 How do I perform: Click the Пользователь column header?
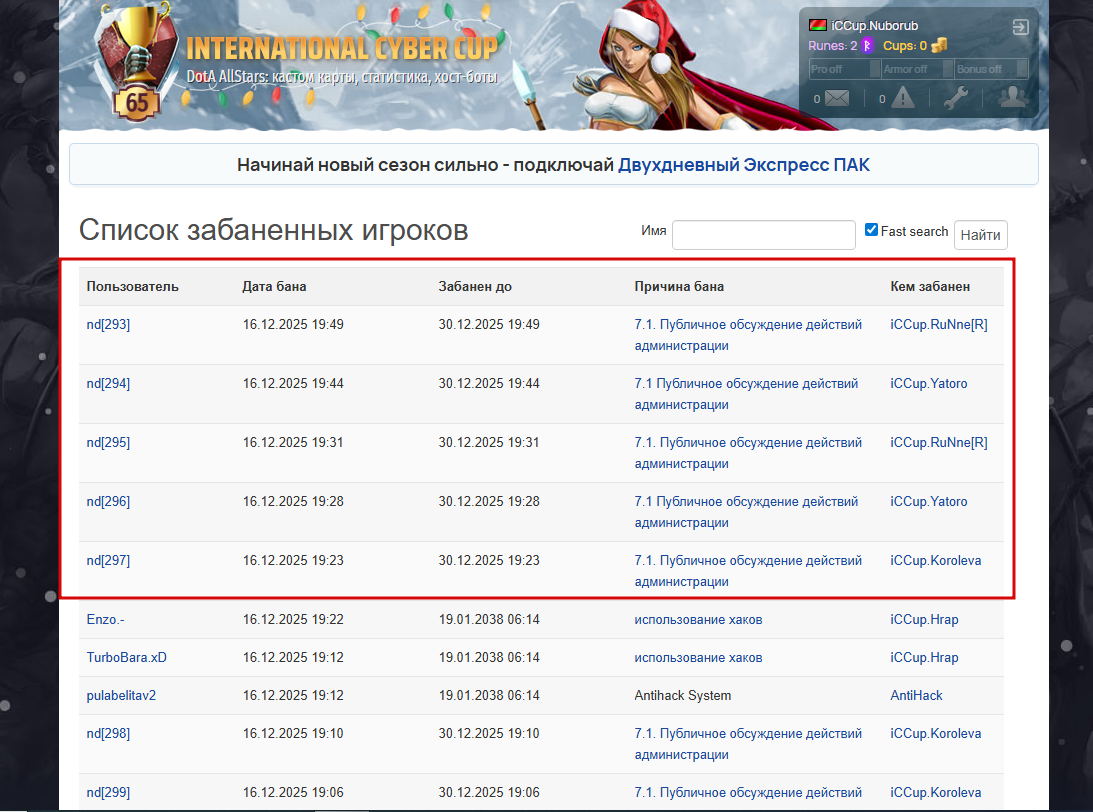click(x=132, y=286)
